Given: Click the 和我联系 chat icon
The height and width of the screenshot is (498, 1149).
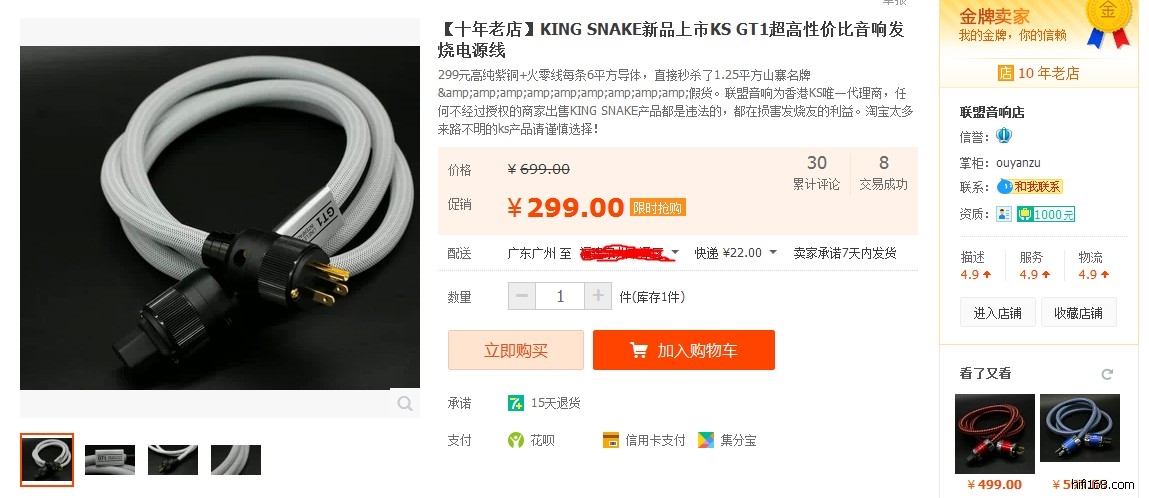Looking at the screenshot, I should (1029, 186).
